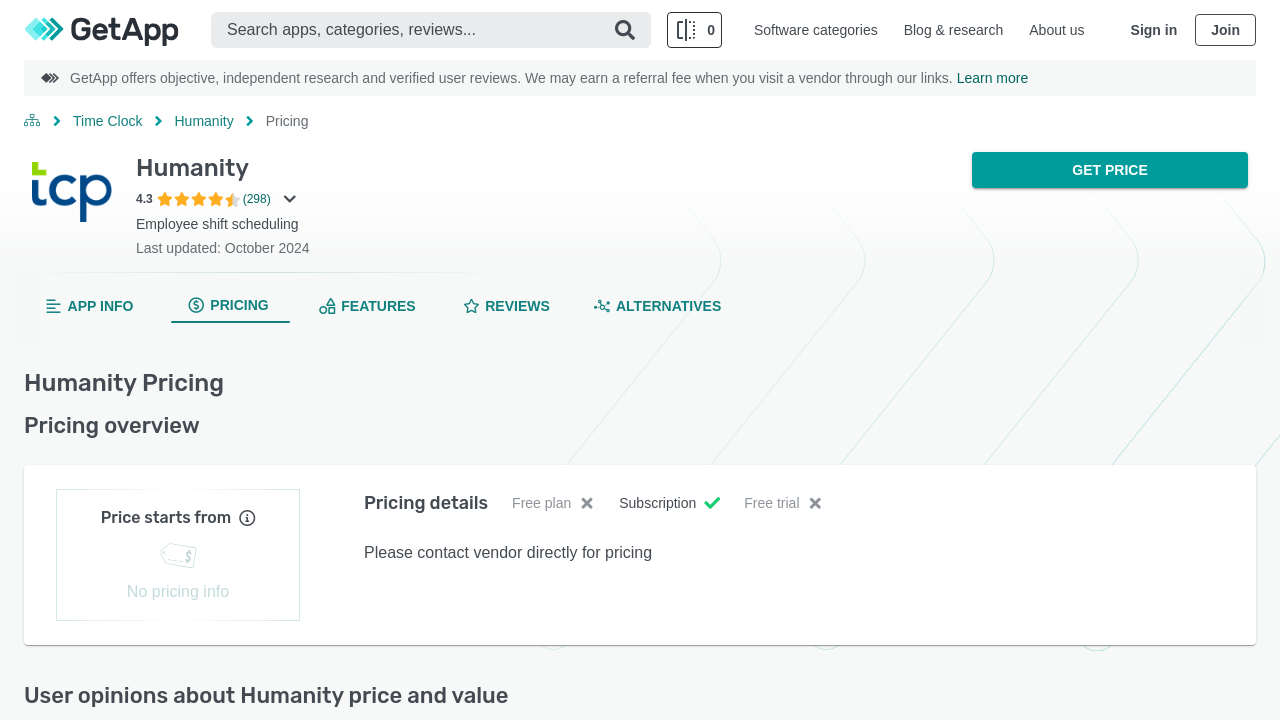This screenshot has width=1280, height=720.
Task: Click the Price starts from info icon
Action: (x=247, y=518)
